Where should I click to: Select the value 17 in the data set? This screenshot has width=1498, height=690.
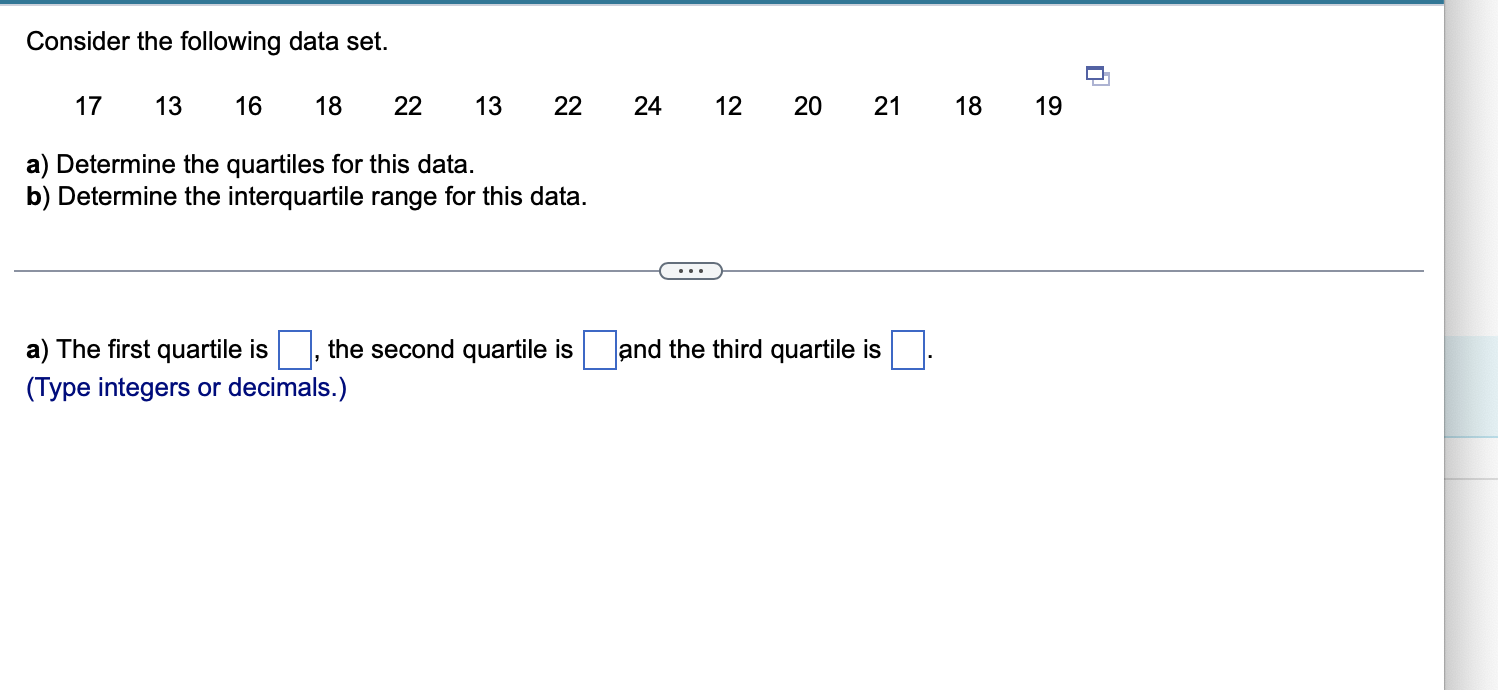(87, 106)
